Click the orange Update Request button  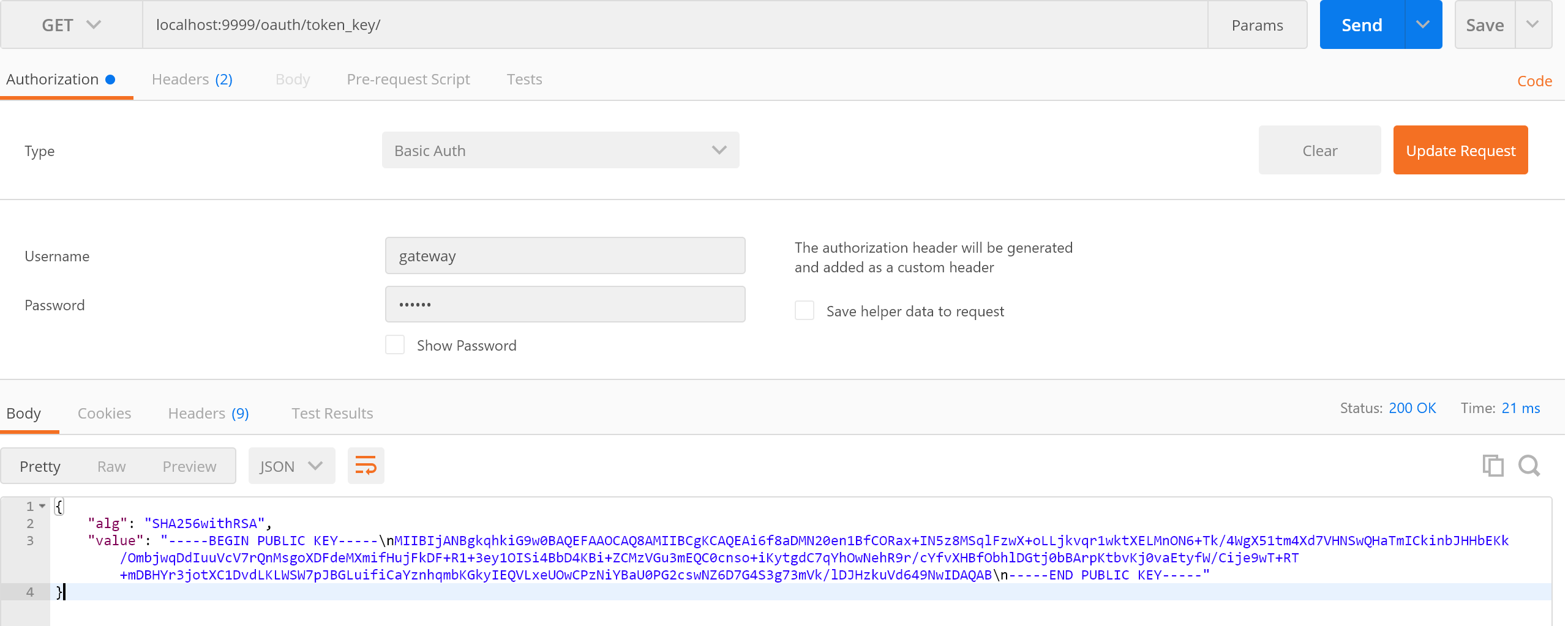[x=1460, y=151]
